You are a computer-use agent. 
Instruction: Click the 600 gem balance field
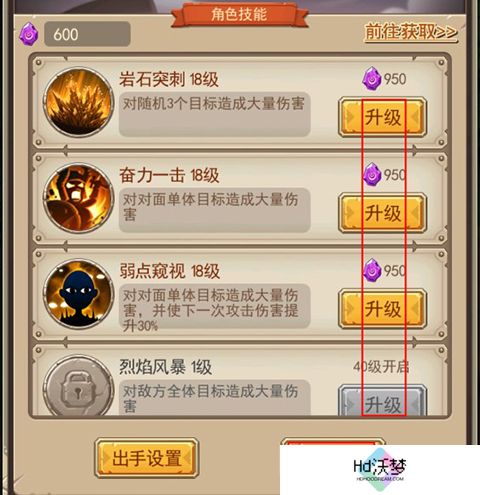(x=87, y=34)
